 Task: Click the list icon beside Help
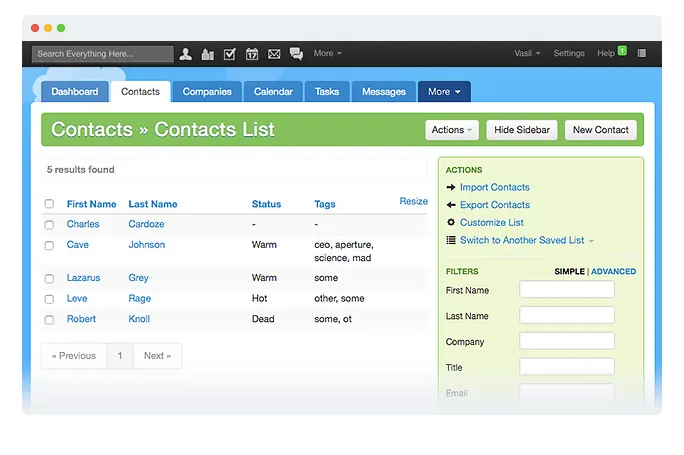point(641,53)
